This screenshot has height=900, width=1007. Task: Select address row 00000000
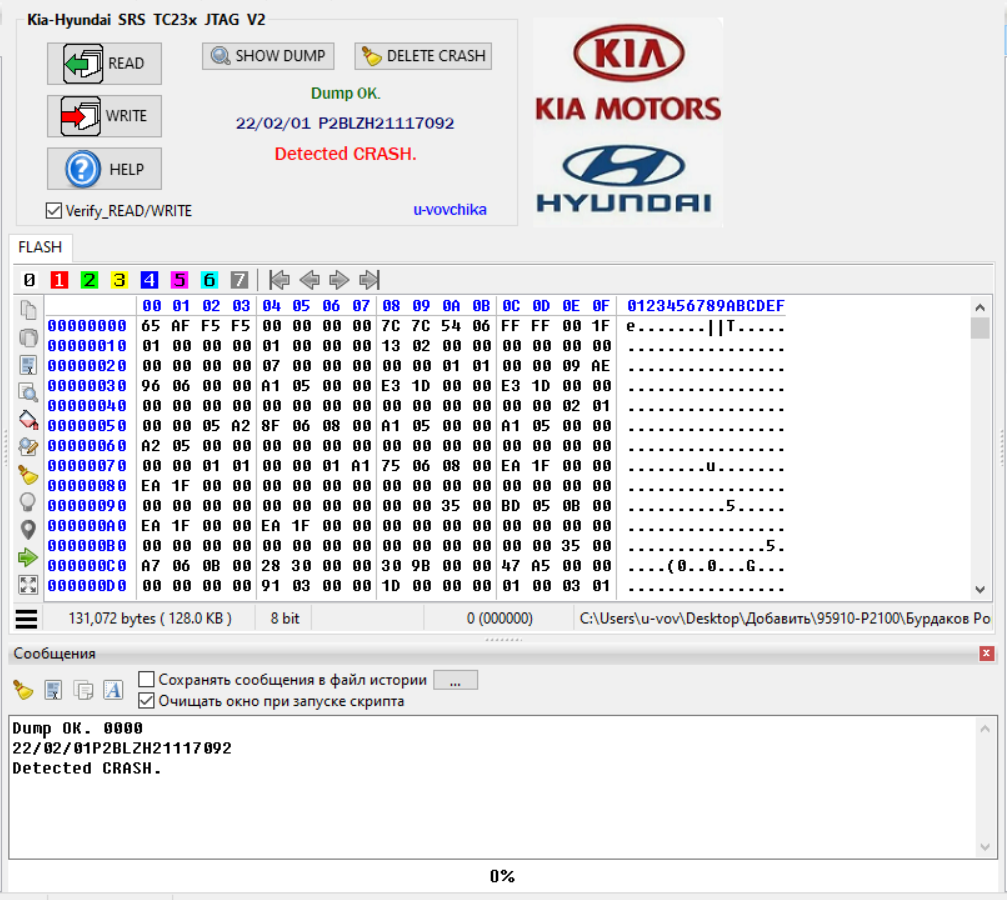click(87, 326)
